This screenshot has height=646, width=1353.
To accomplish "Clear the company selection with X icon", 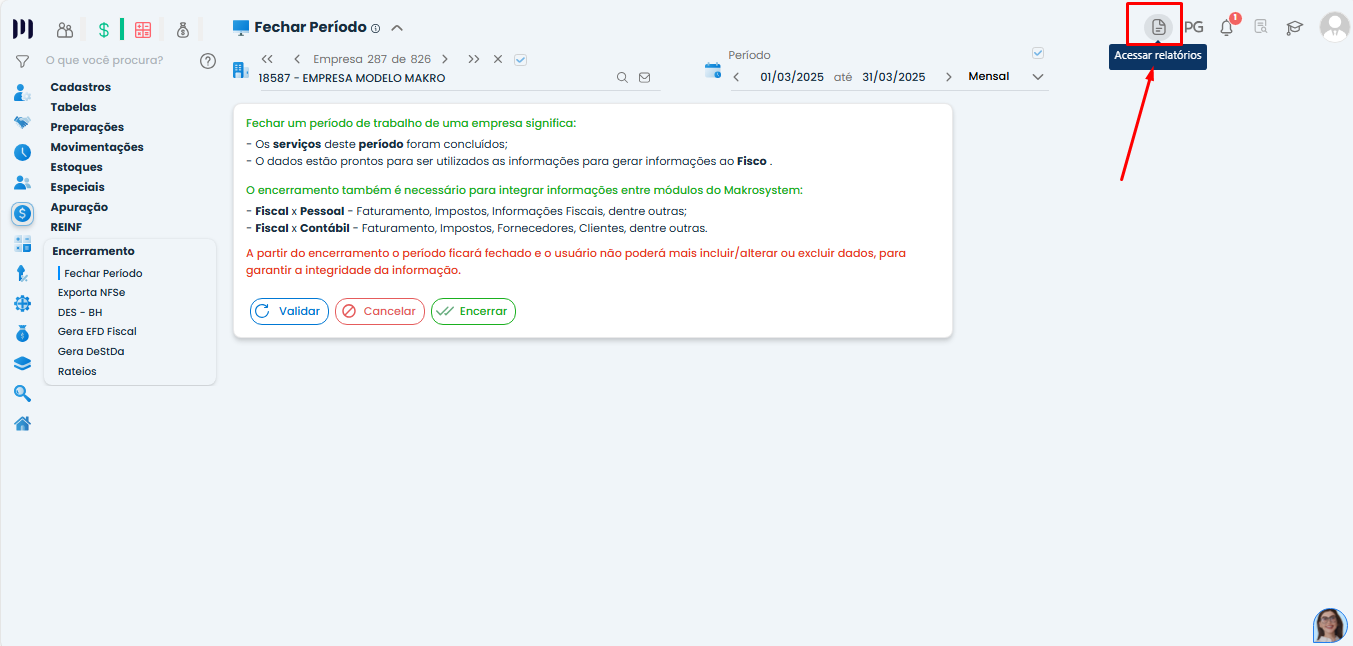I will pos(498,59).
